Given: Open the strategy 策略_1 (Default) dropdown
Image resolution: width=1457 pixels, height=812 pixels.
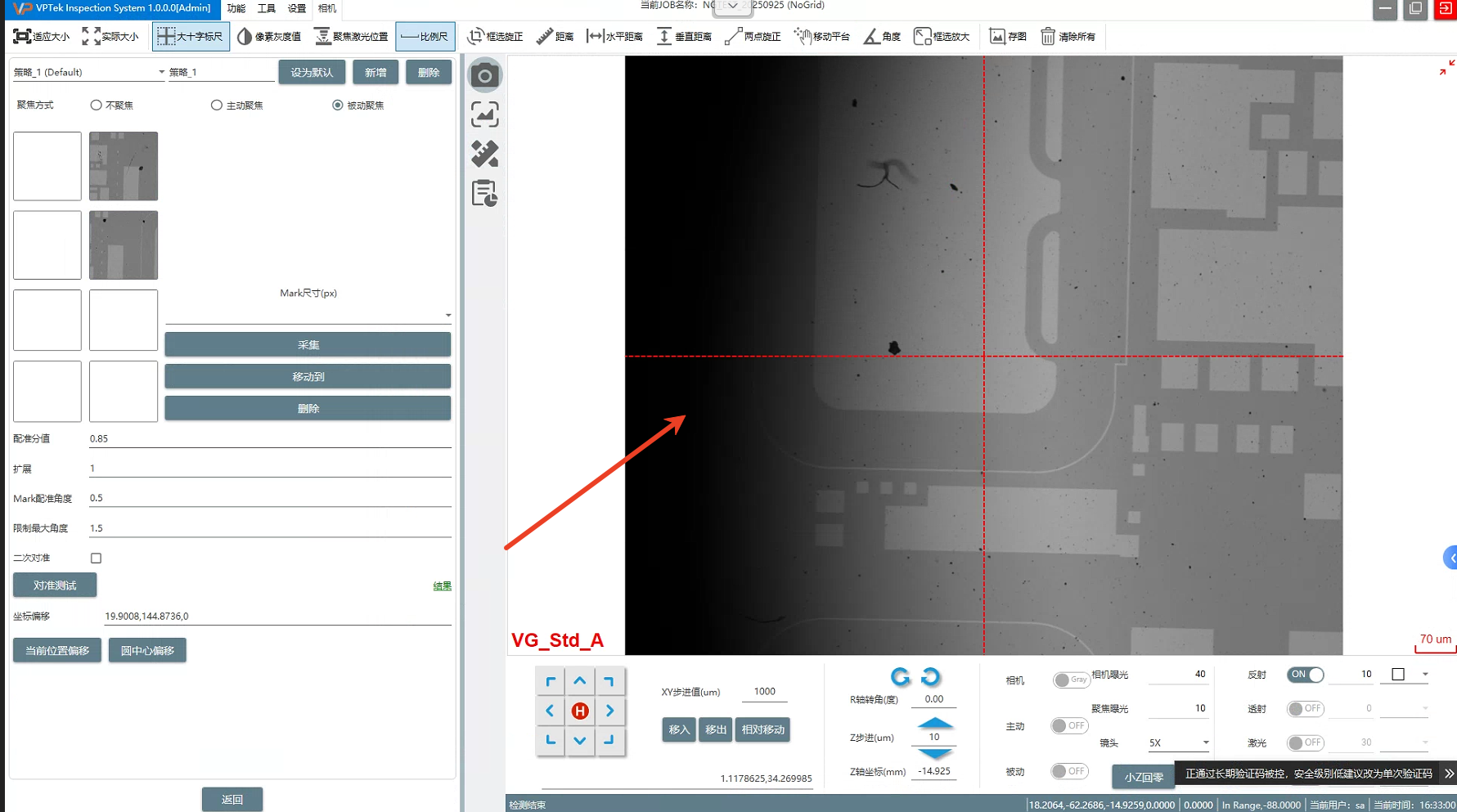Looking at the screenshot, I should [x=88, y=72].
